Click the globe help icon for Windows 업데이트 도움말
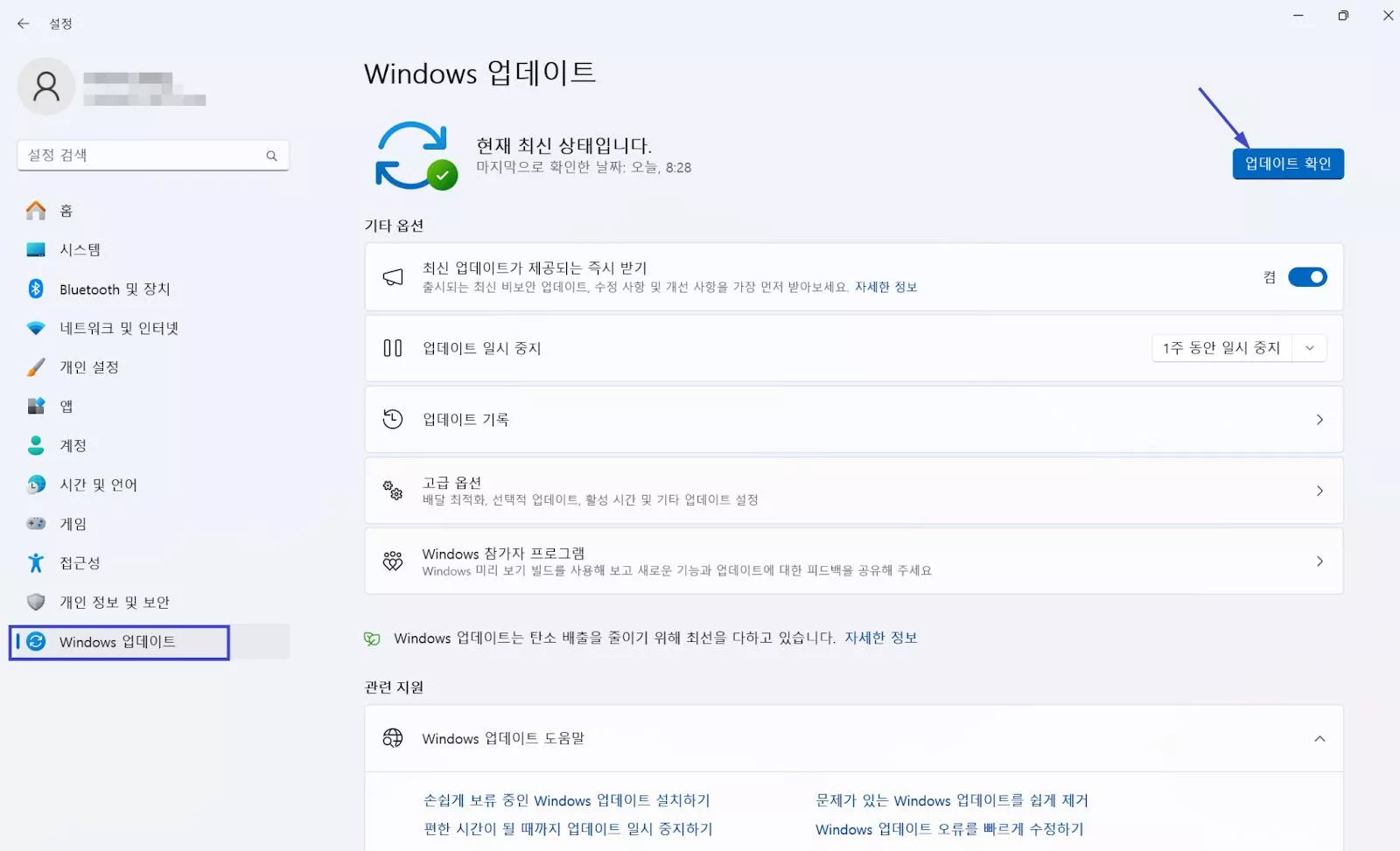1400x851 pixels. click(393, 738)
